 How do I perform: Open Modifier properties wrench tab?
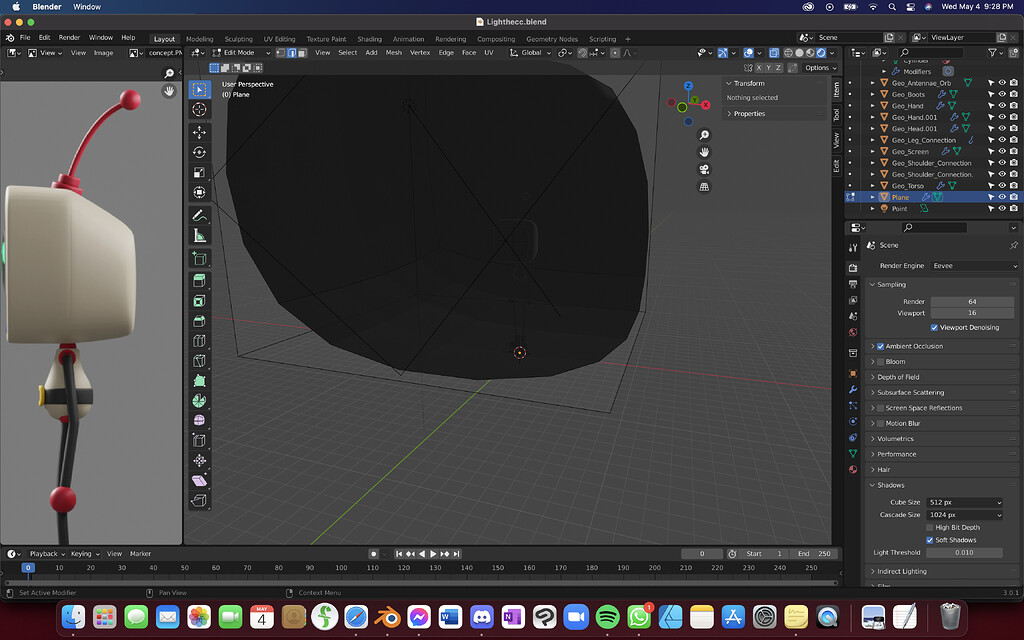(x=853, y=389)
